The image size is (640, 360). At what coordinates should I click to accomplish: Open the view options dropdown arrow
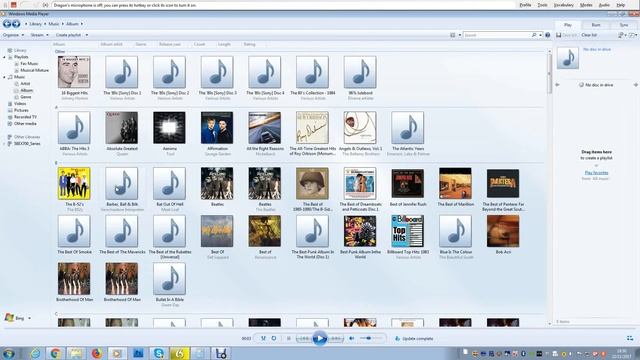coord(460,35)
